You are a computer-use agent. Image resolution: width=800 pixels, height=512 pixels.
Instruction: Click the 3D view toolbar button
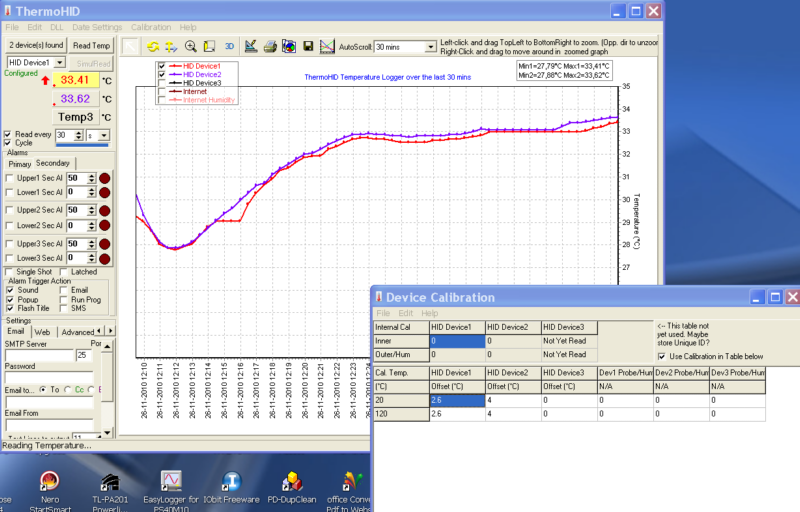pyautogui.click(x=229, y=46)
